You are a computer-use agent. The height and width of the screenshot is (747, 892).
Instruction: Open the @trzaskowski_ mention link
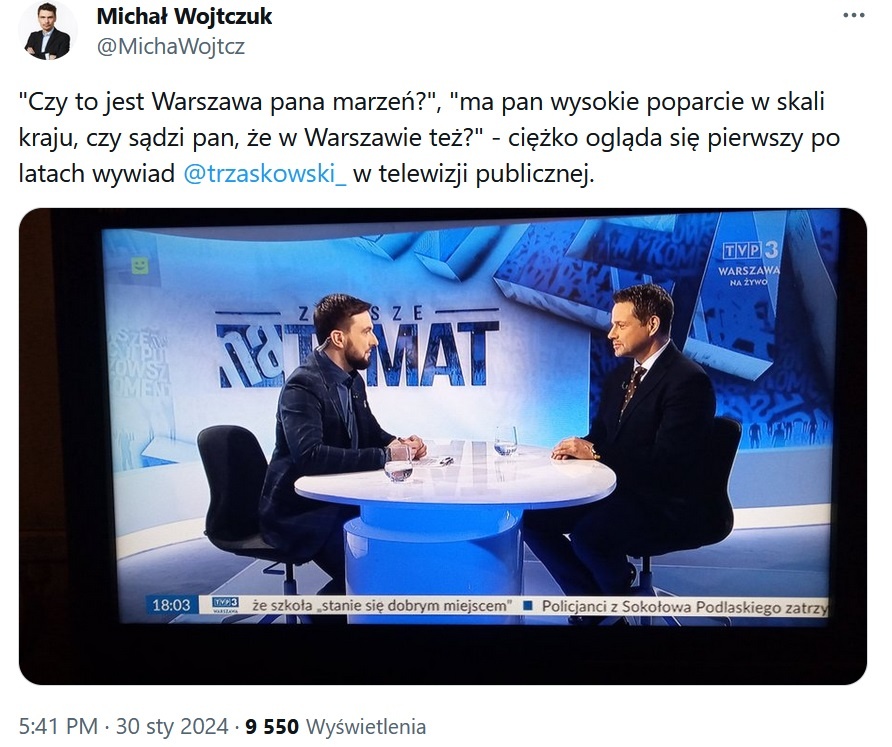(265, 174)
